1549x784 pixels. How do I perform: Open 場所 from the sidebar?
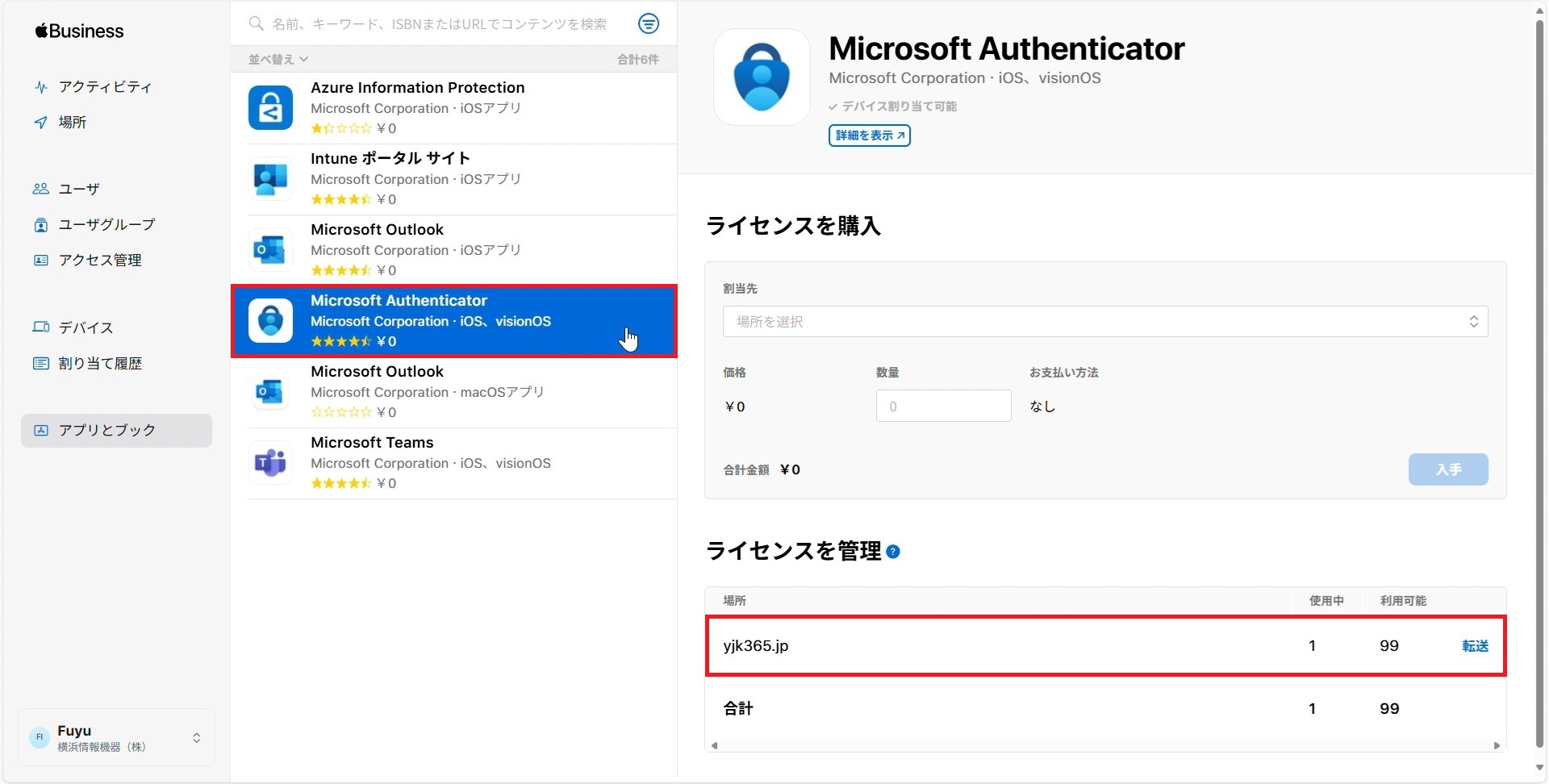pyautogui.click(x=72, y=123)
